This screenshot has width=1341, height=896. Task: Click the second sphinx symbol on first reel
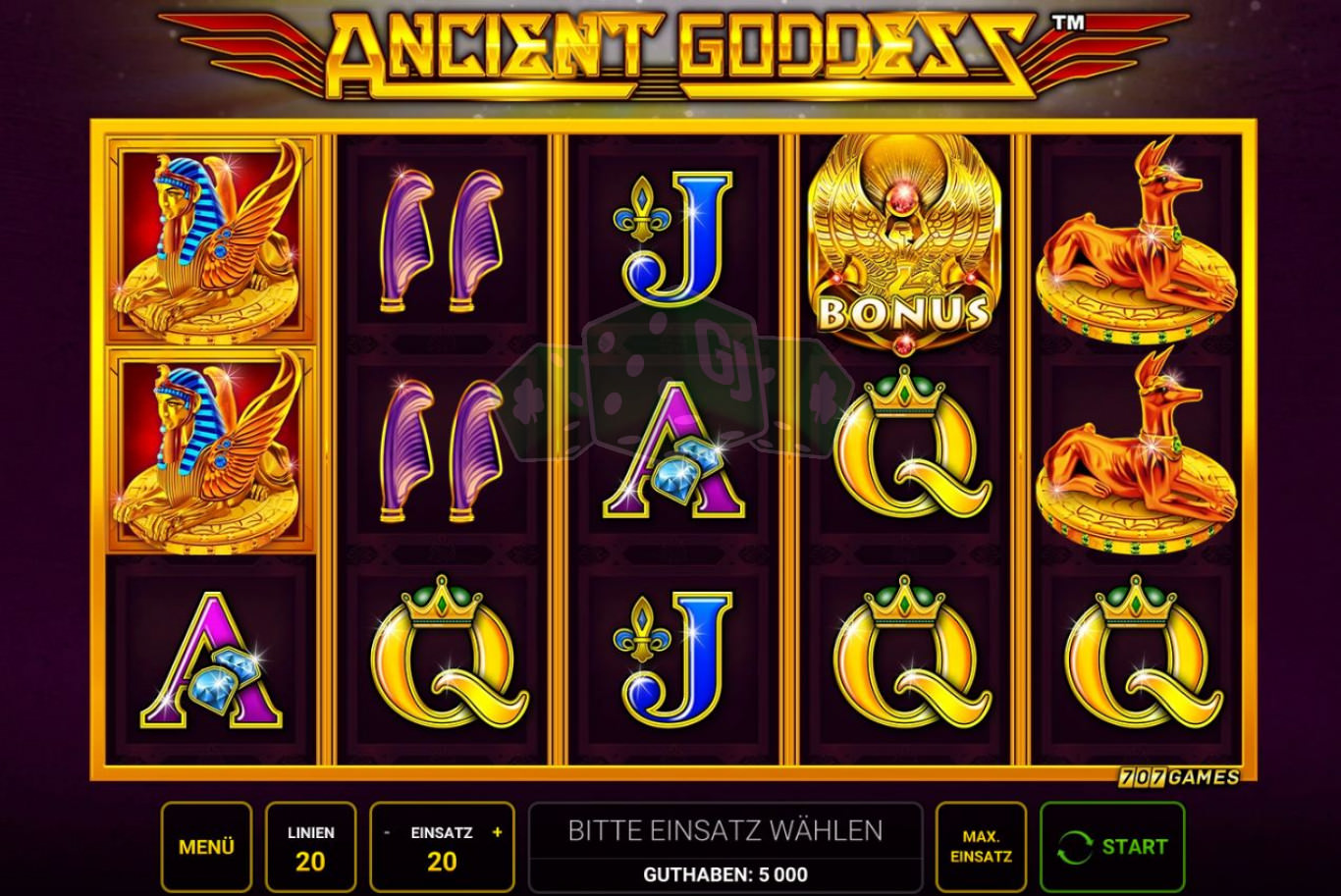pyautogui.click(x=210, y=450)
